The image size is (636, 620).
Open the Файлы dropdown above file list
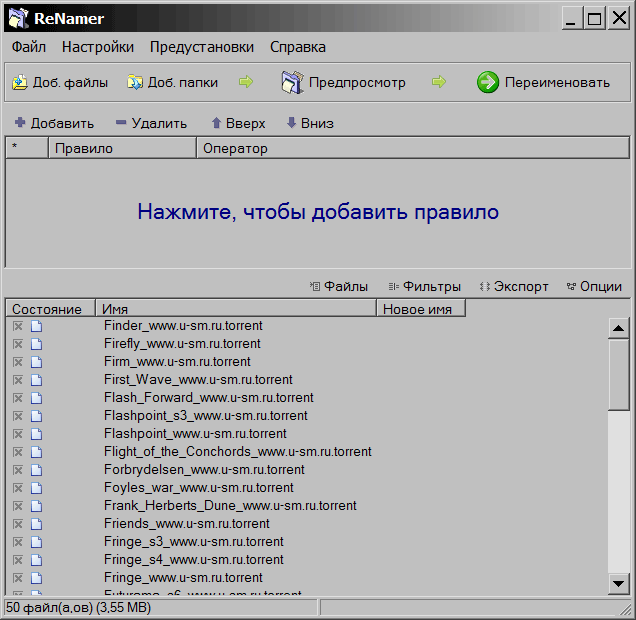(x=338, y=286)
